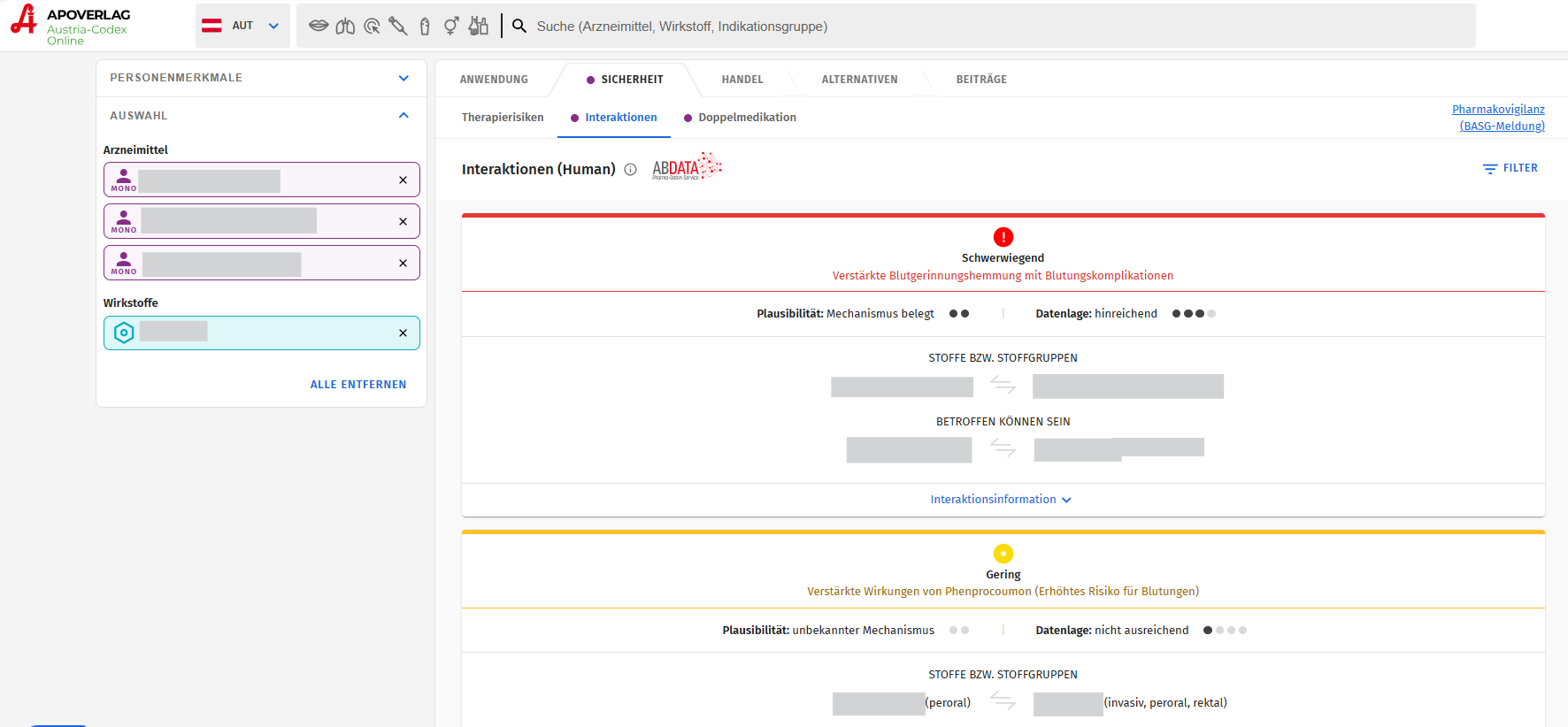
Task: Click the Austrian flag icon
Action: coord(211,26)
